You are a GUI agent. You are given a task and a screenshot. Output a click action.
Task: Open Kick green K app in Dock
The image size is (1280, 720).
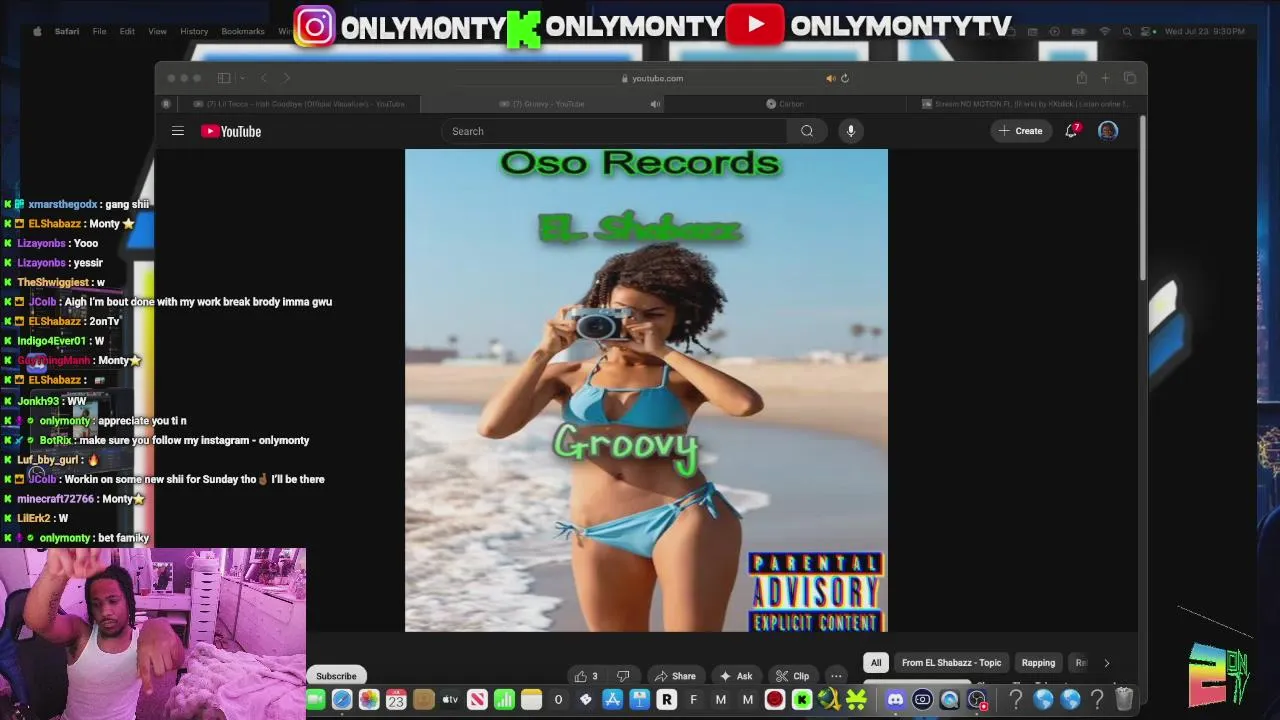click(802, 700)
